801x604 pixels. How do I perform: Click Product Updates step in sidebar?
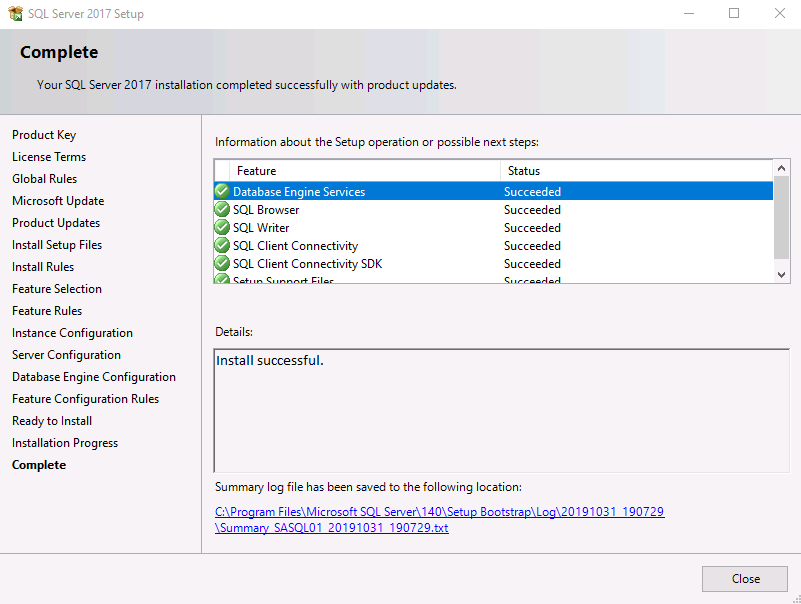click(56, 223)
